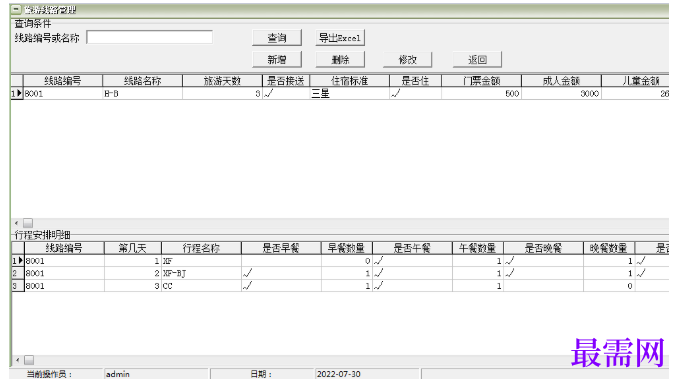Screen dimensions: 683x384
Task: Click the 成人金额 column header
Action: click(x=561, y=81)
